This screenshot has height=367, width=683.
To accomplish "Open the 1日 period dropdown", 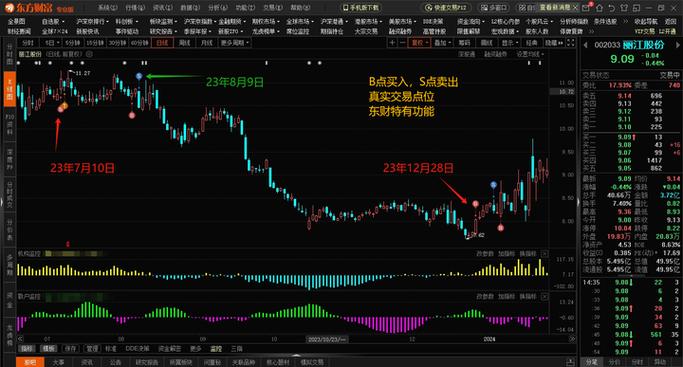I will 51,43.
